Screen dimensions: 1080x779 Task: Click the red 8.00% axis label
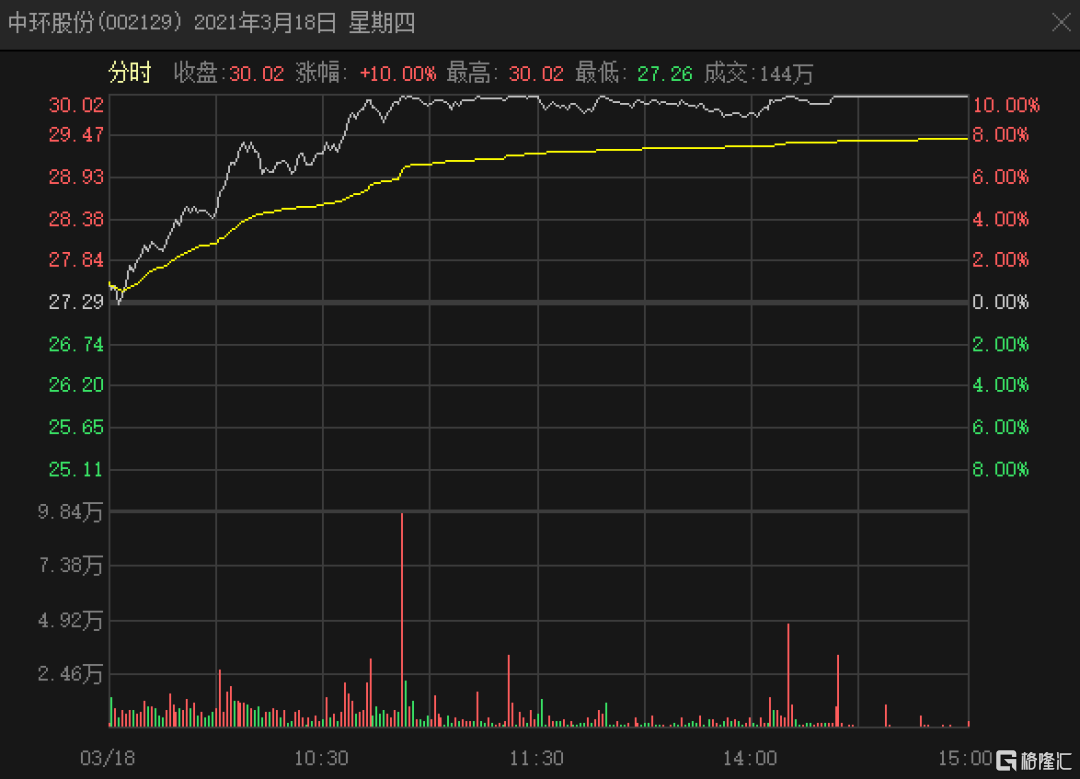1000,134
